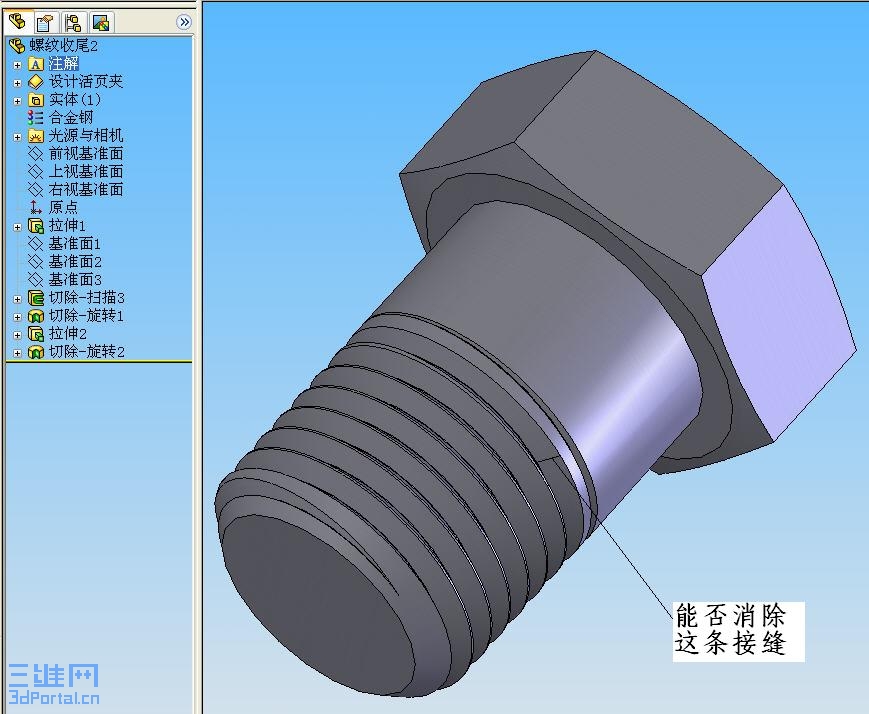Image resolution: width=869 pixels, height=714 pixels.
Task: Expand the 注解 annotations node
Action: coord(17,65)
